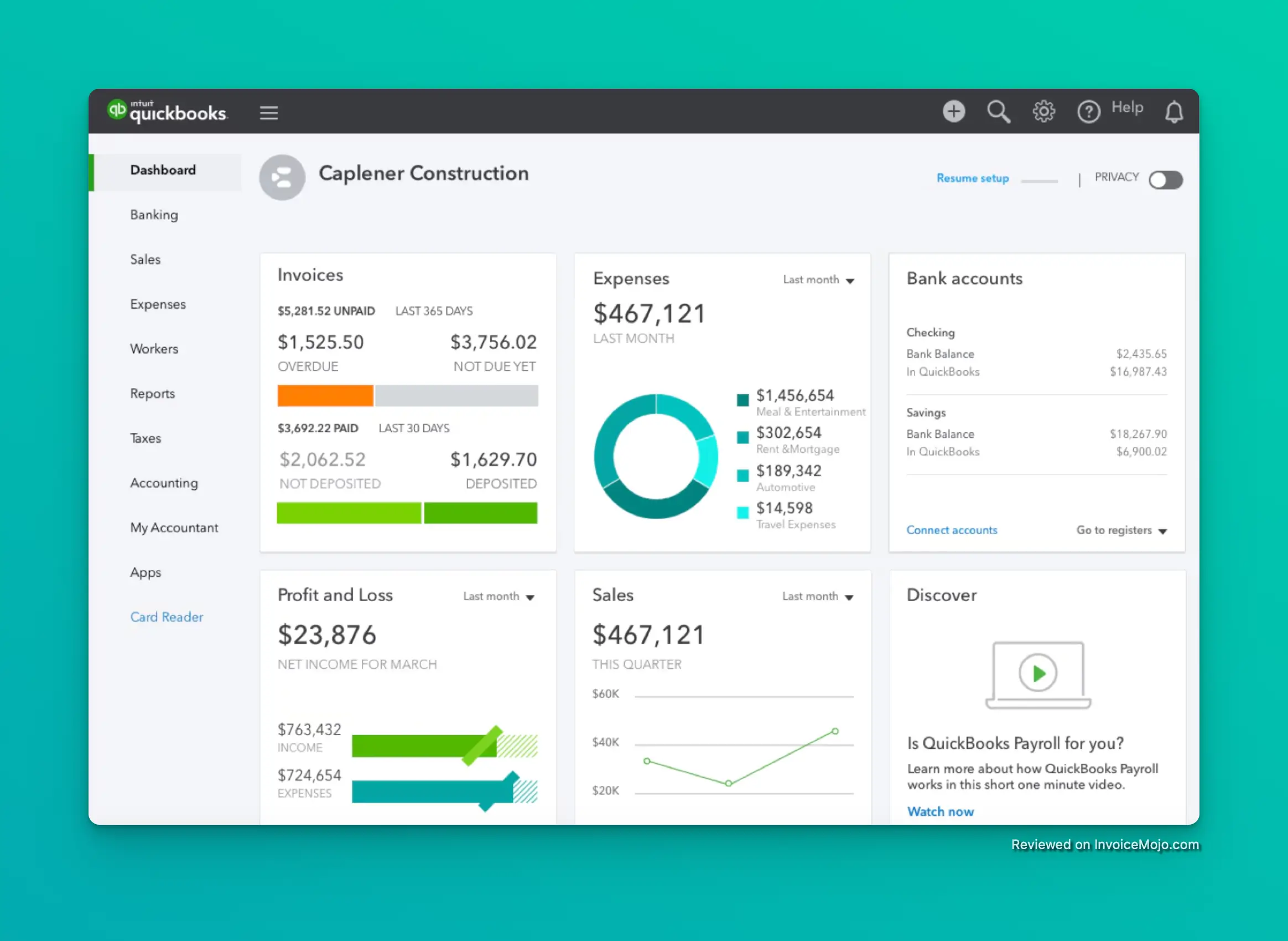Click Watch now for the Payroll video

941,811
